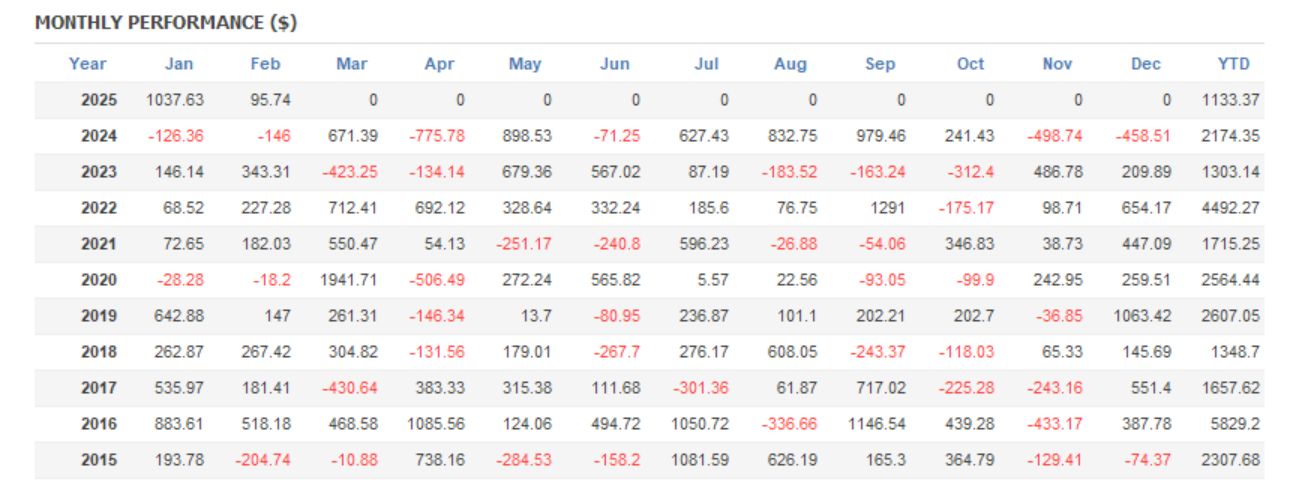Click the YTD column header
The image size is (1304, 490).
click(x=1234, y=64)
